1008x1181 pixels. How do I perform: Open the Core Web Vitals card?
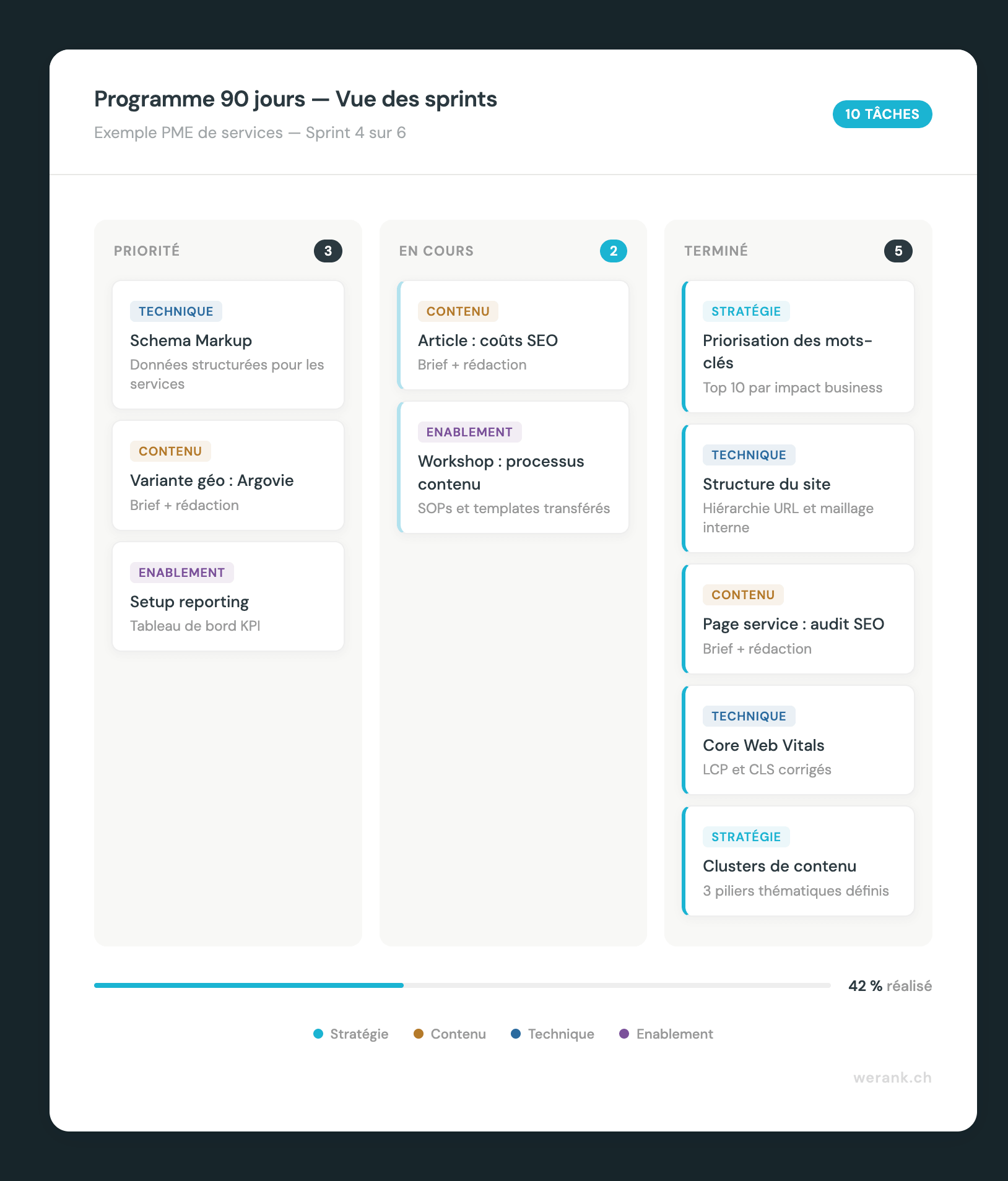pos(797,740)
